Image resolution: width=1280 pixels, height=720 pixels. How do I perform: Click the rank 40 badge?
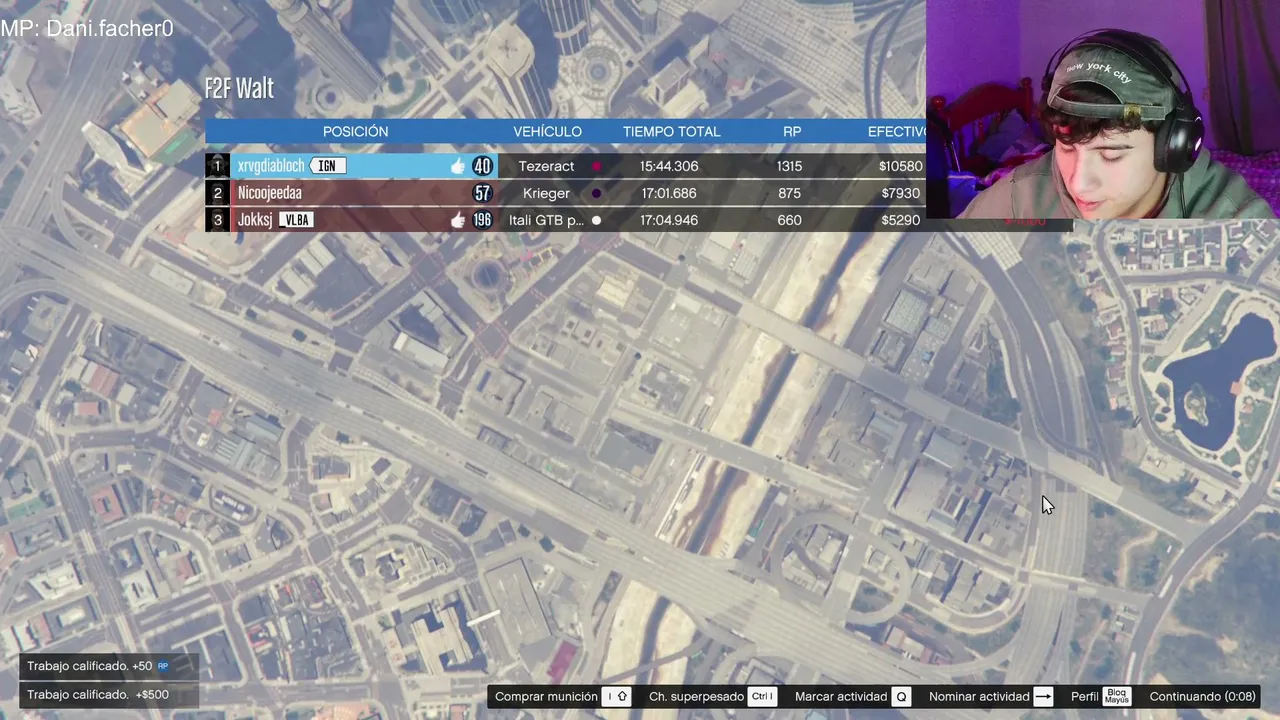pos(482,166)
